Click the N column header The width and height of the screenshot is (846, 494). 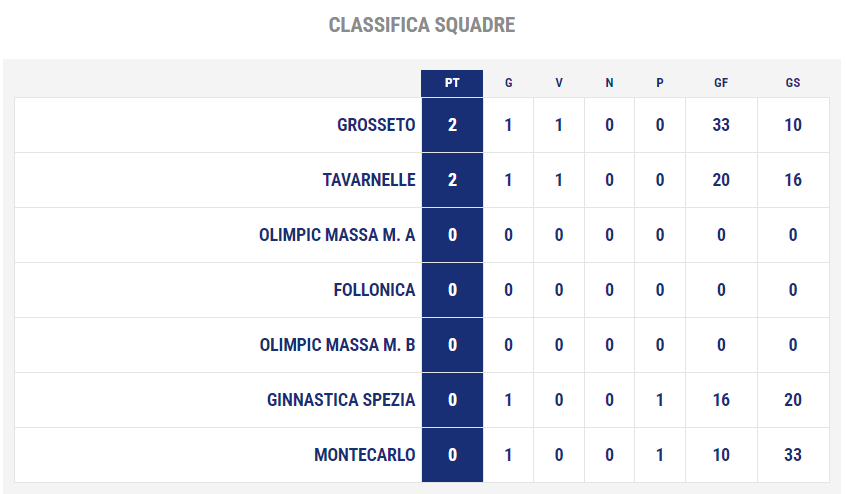click(x=609, y=83)
